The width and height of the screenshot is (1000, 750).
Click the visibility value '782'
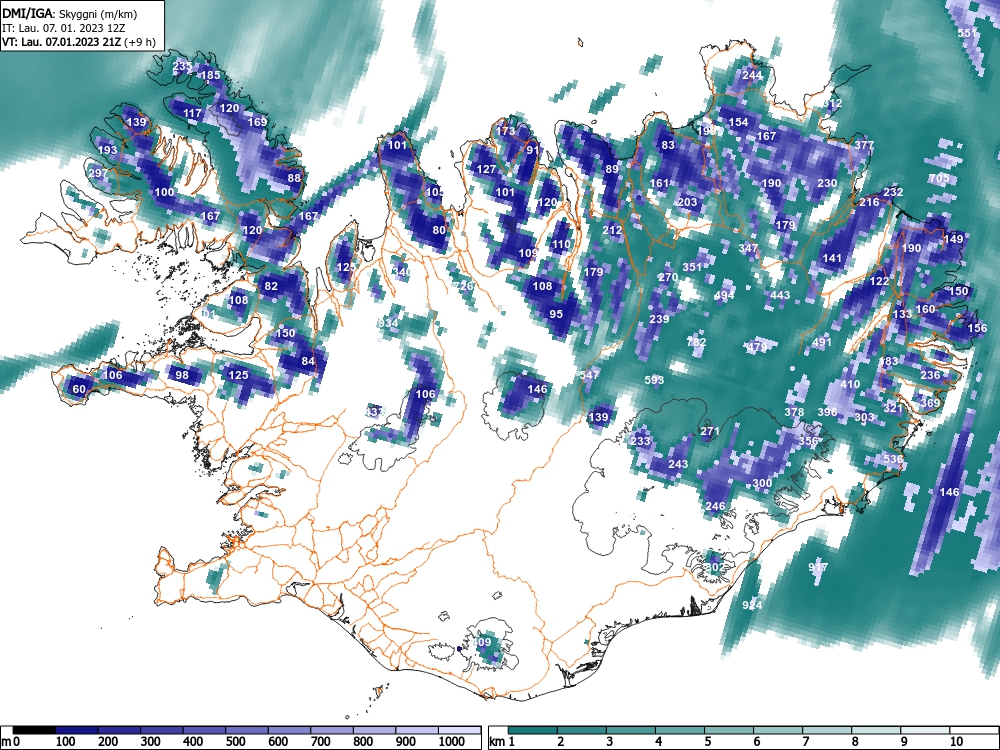696,342
